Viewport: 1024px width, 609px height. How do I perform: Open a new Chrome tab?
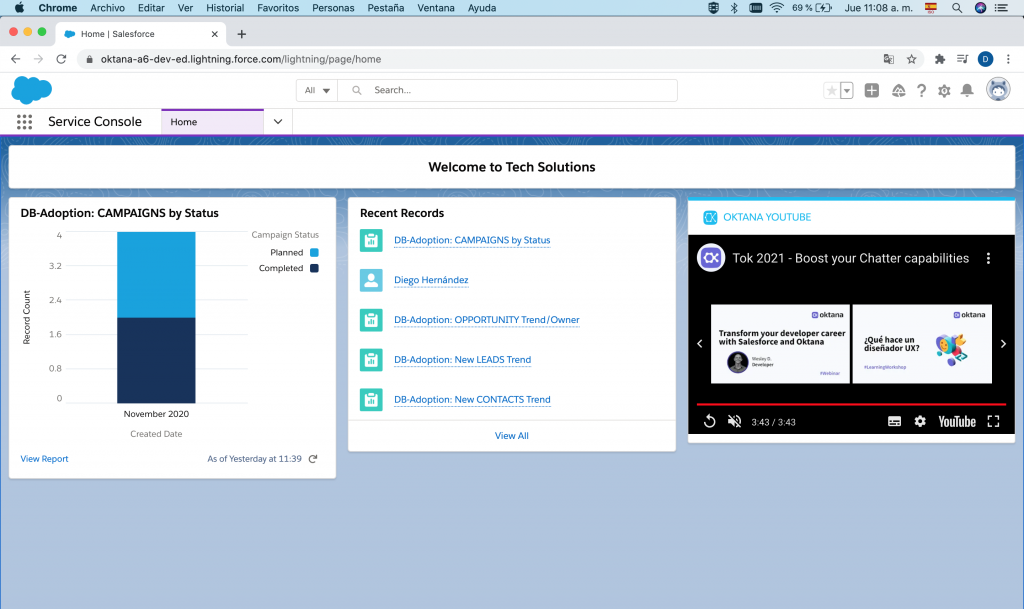[x=242, y=34]
